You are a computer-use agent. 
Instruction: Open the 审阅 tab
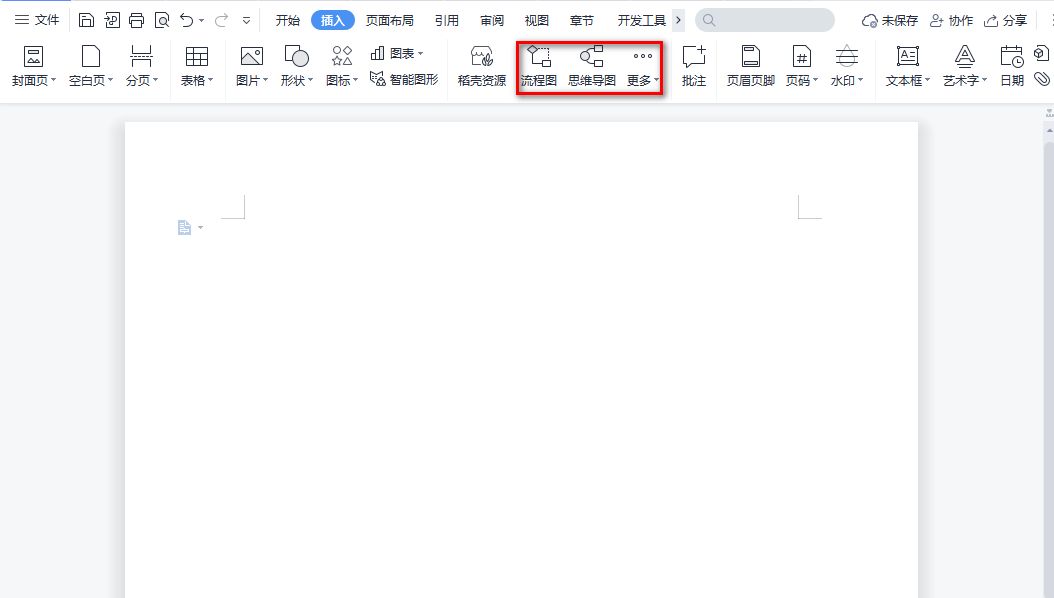492,20
